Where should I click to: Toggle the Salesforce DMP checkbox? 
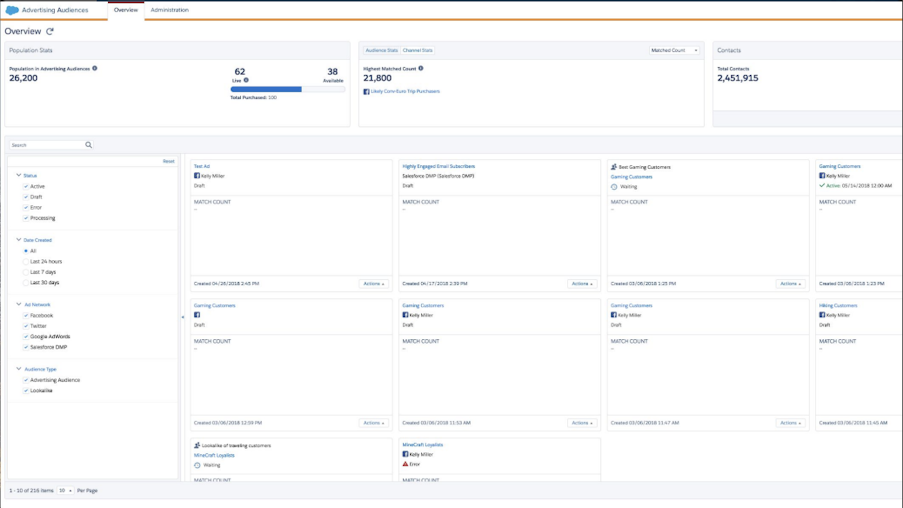click(x=26, y=347)
